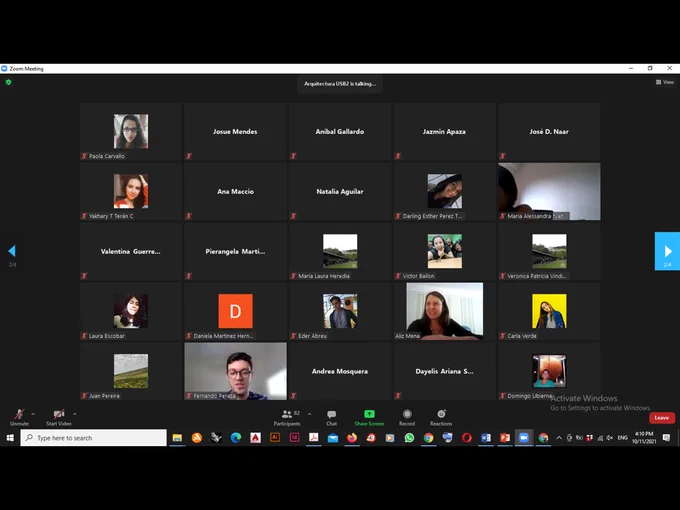Viewport: 680px width, 510px height.
Task: Select Darling Esther Perez's profile picture
Action: coord(445,191)
